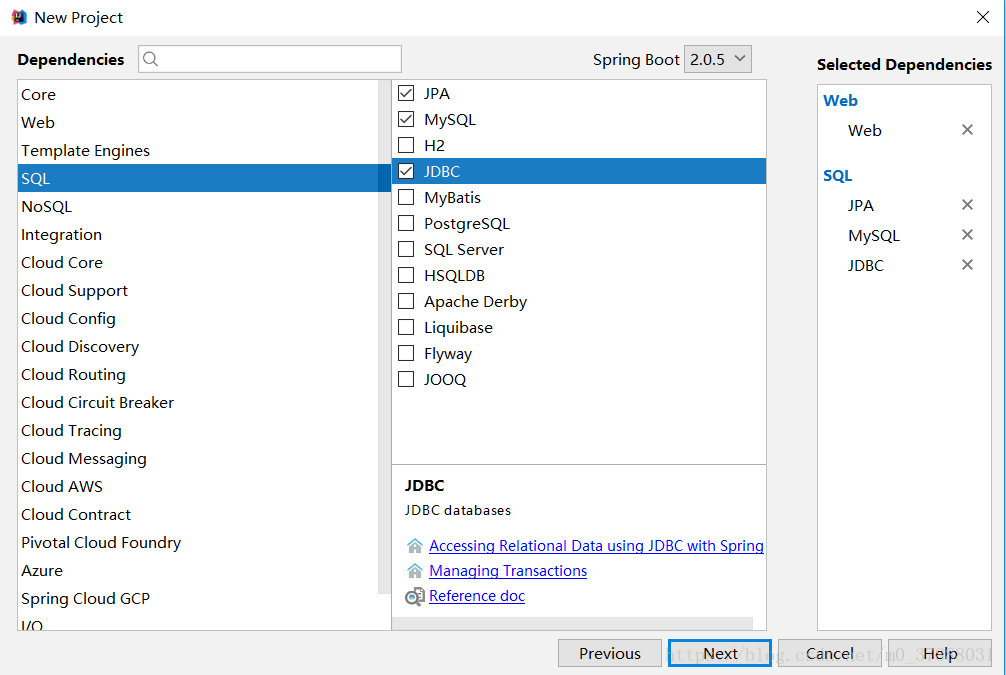1006x675 pixels.
Task: Select the Cloud AWS category
Action: [198, 487]
